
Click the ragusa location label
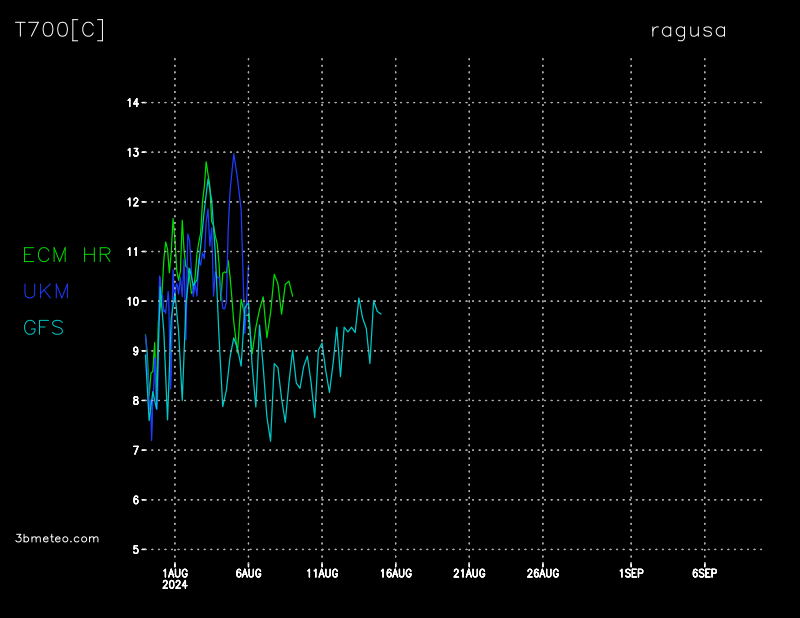(x=688, y=30)
